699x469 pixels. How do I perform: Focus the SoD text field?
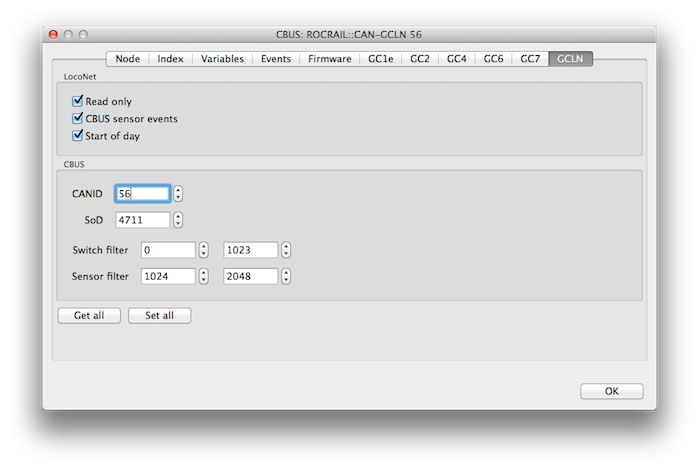tap(142, 220)
